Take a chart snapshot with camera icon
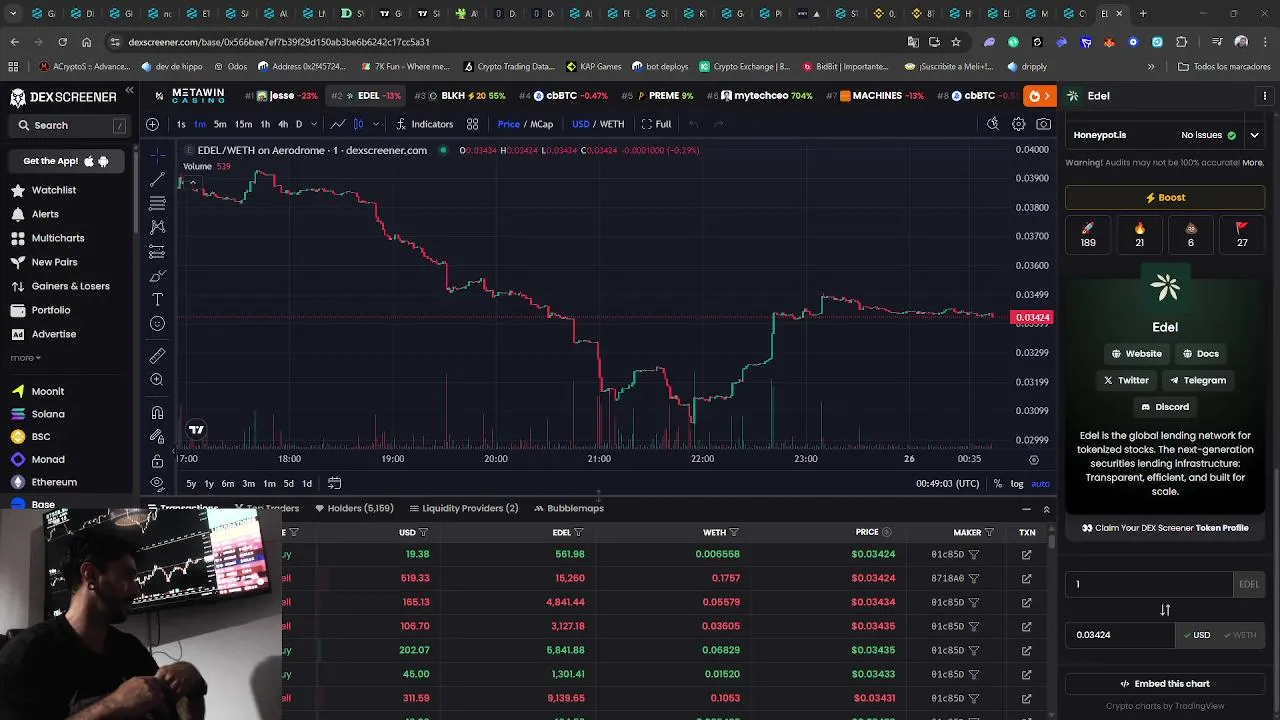 click(1044, 124)
